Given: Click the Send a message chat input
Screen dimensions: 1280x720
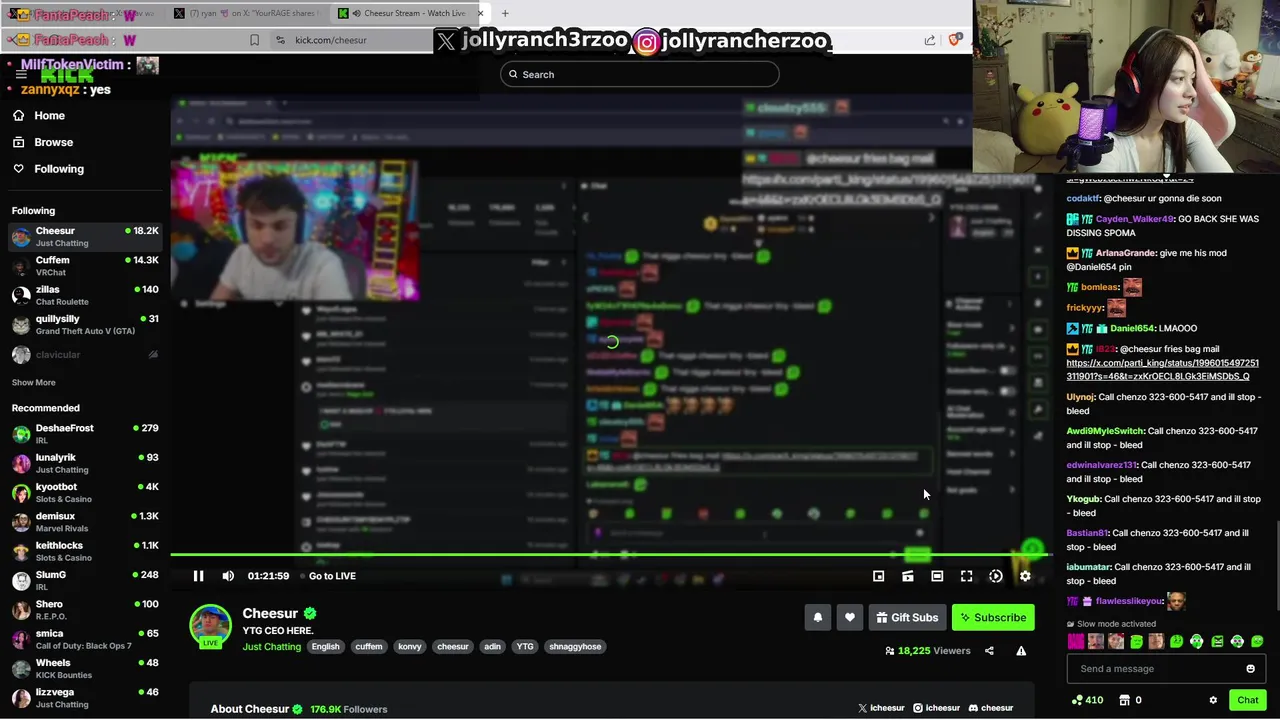Looking at the screenshot, I should 1165,669.
